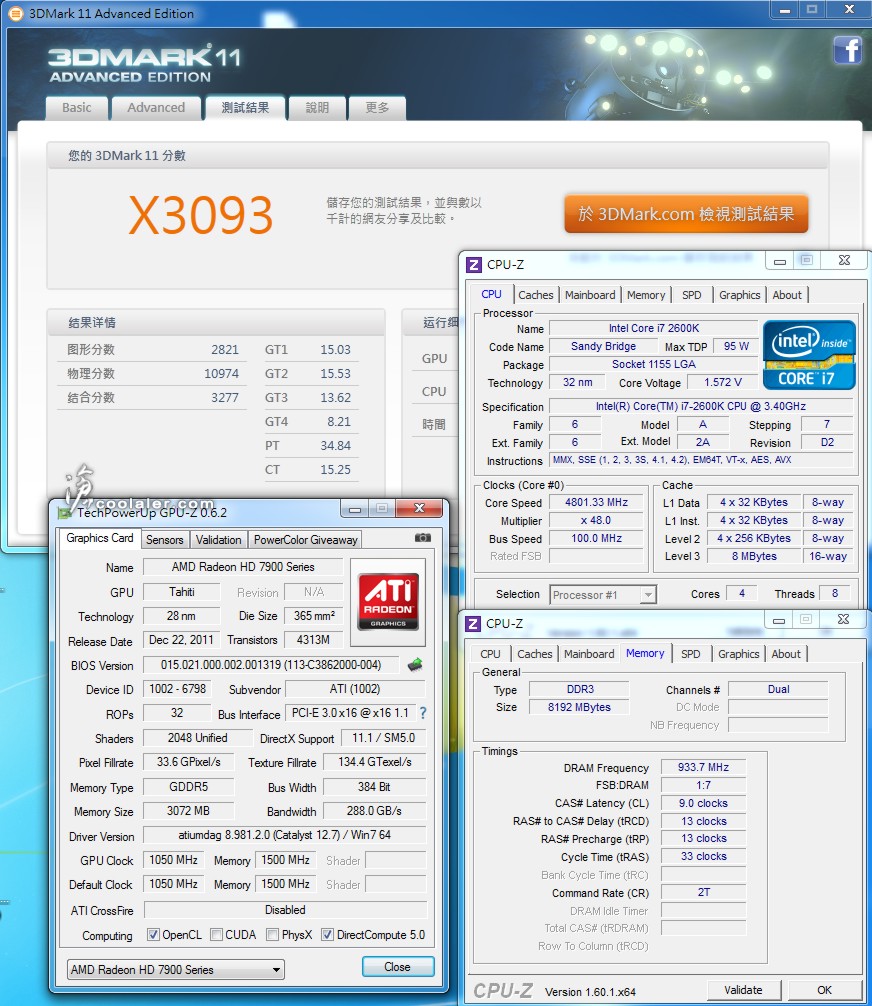Viewport: 872px width, 1006px height.
Task: Click the Release Date value Dec 22, 2011
Action: (x=181, y=640)
